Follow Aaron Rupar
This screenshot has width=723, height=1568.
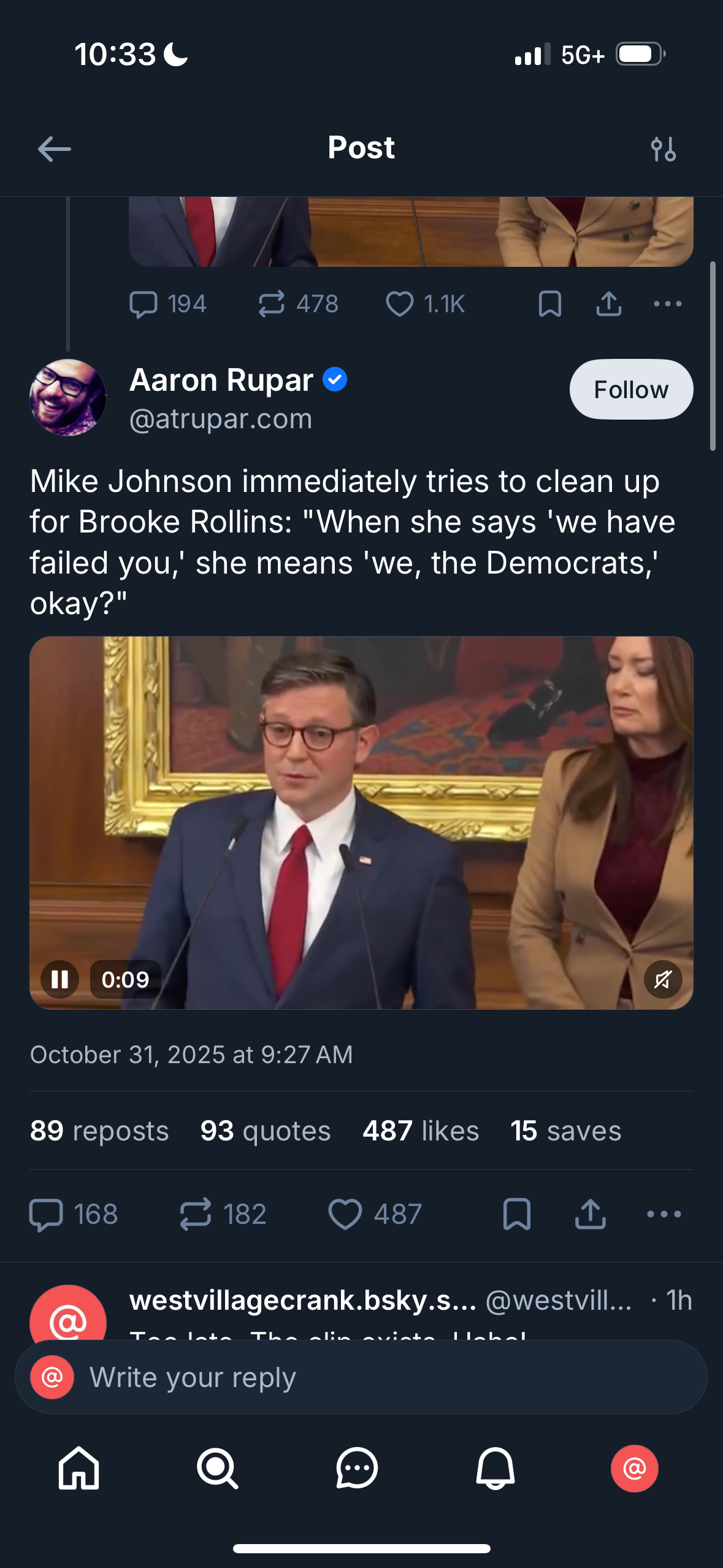point(631,390)
